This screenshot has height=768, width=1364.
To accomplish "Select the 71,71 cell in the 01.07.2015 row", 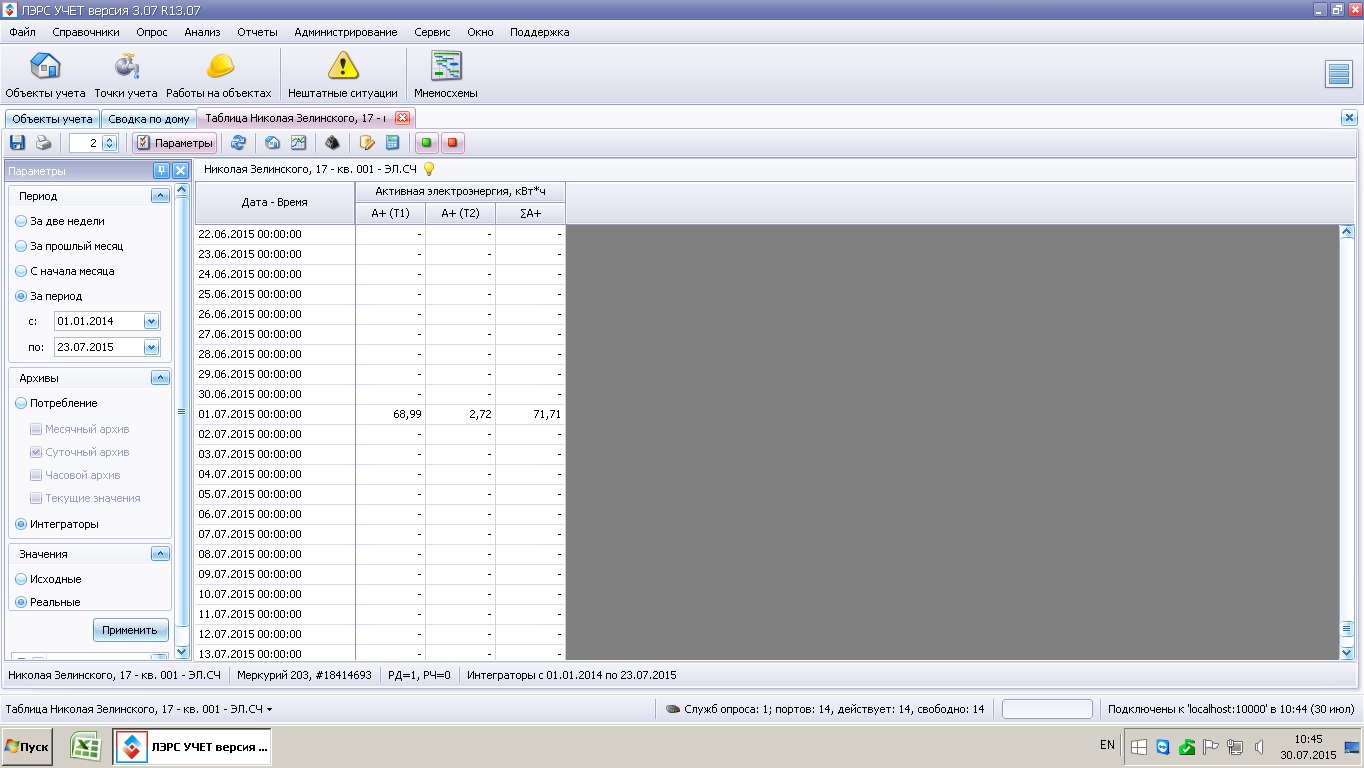I will (531, 414).
